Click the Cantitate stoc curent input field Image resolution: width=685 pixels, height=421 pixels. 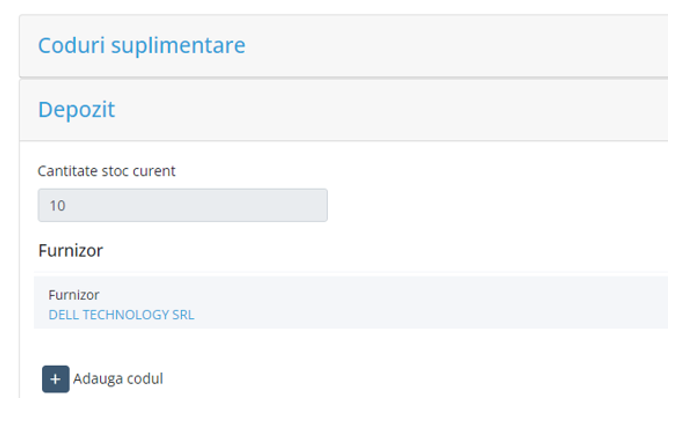[182, 205]
